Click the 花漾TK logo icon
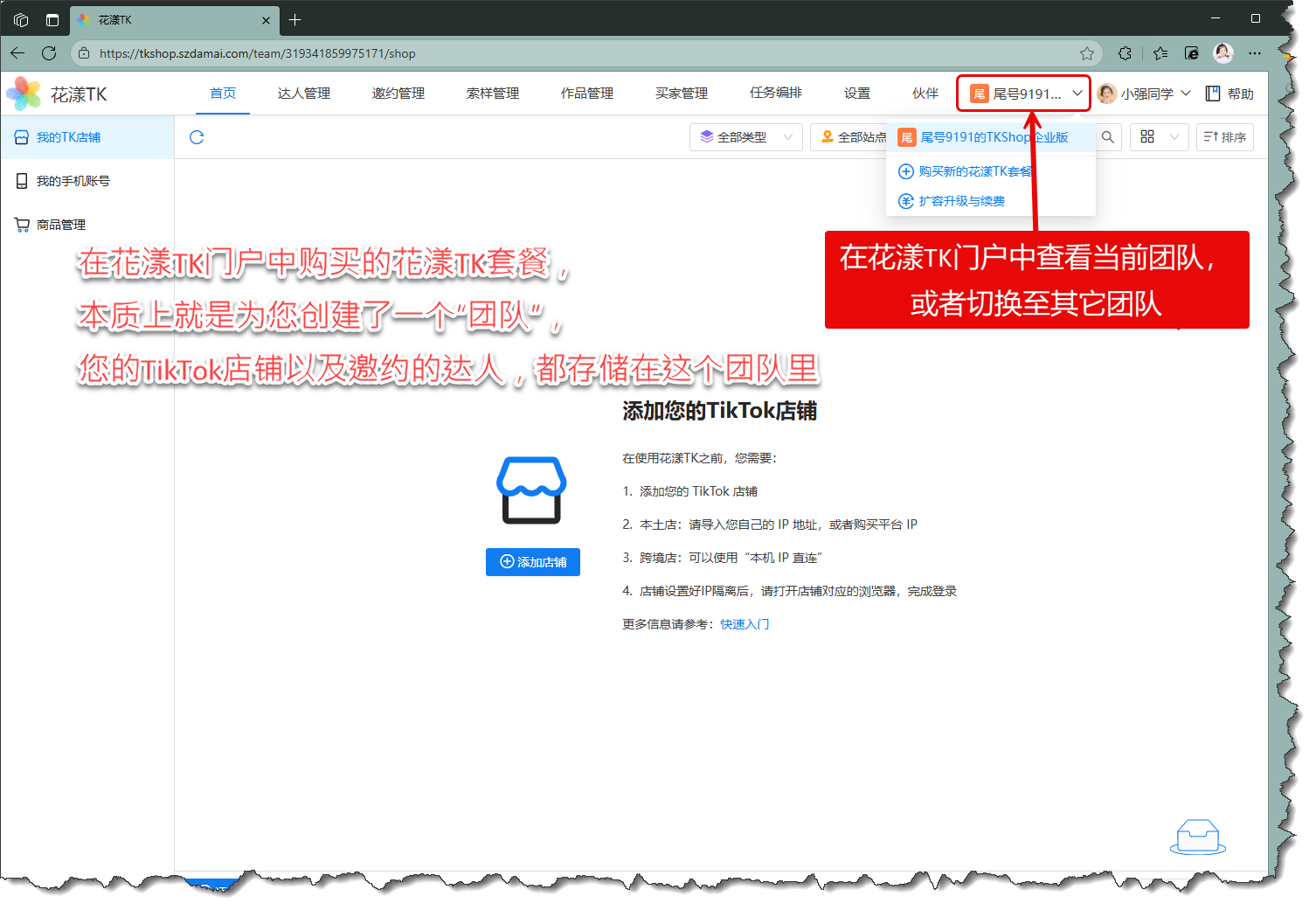1316x910 pixels. pos(24,94)
